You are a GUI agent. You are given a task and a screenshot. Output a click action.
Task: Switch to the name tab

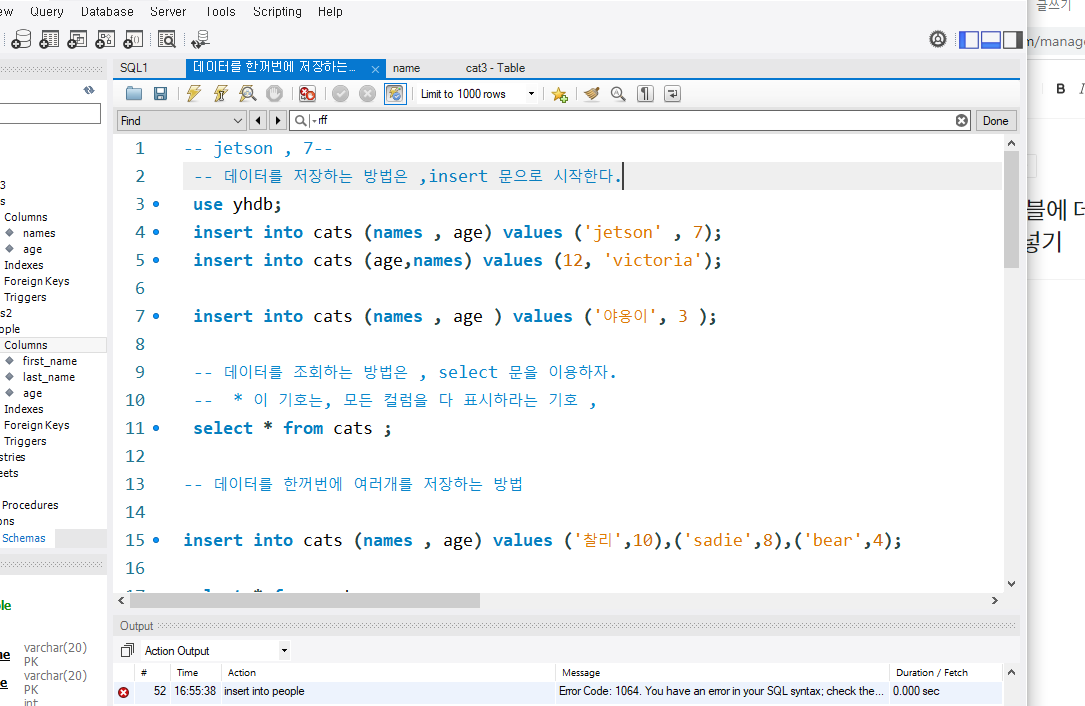pos(406,68)
